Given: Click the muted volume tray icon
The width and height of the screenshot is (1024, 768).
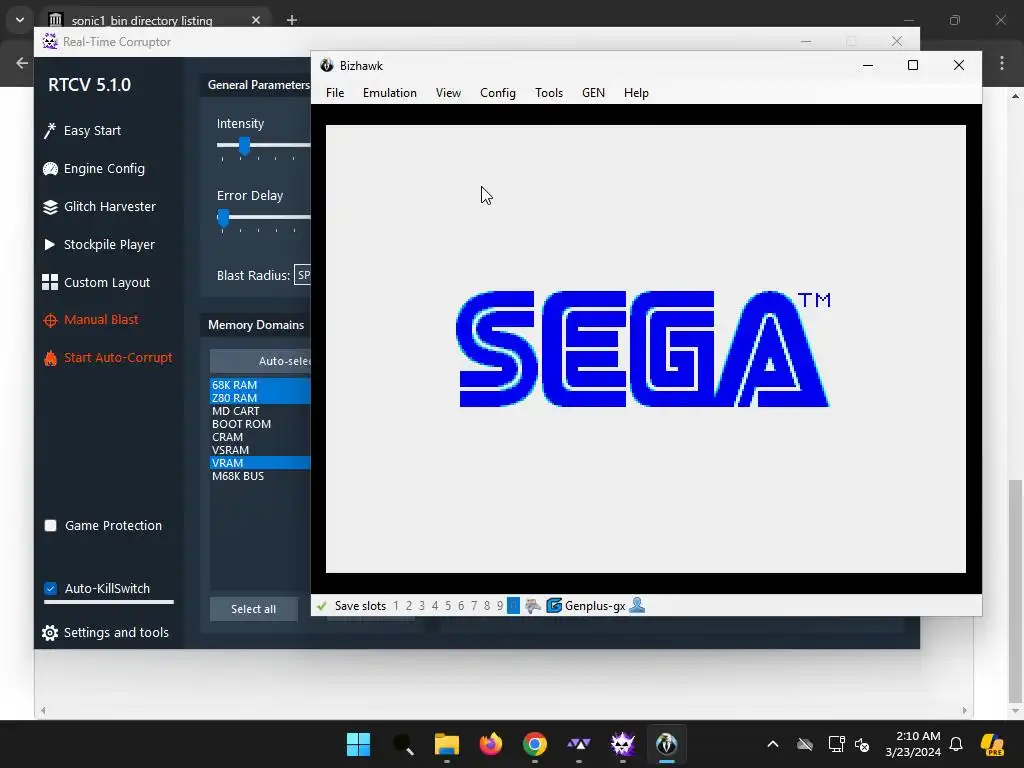Looking at the screenshot, I should 862,744.
